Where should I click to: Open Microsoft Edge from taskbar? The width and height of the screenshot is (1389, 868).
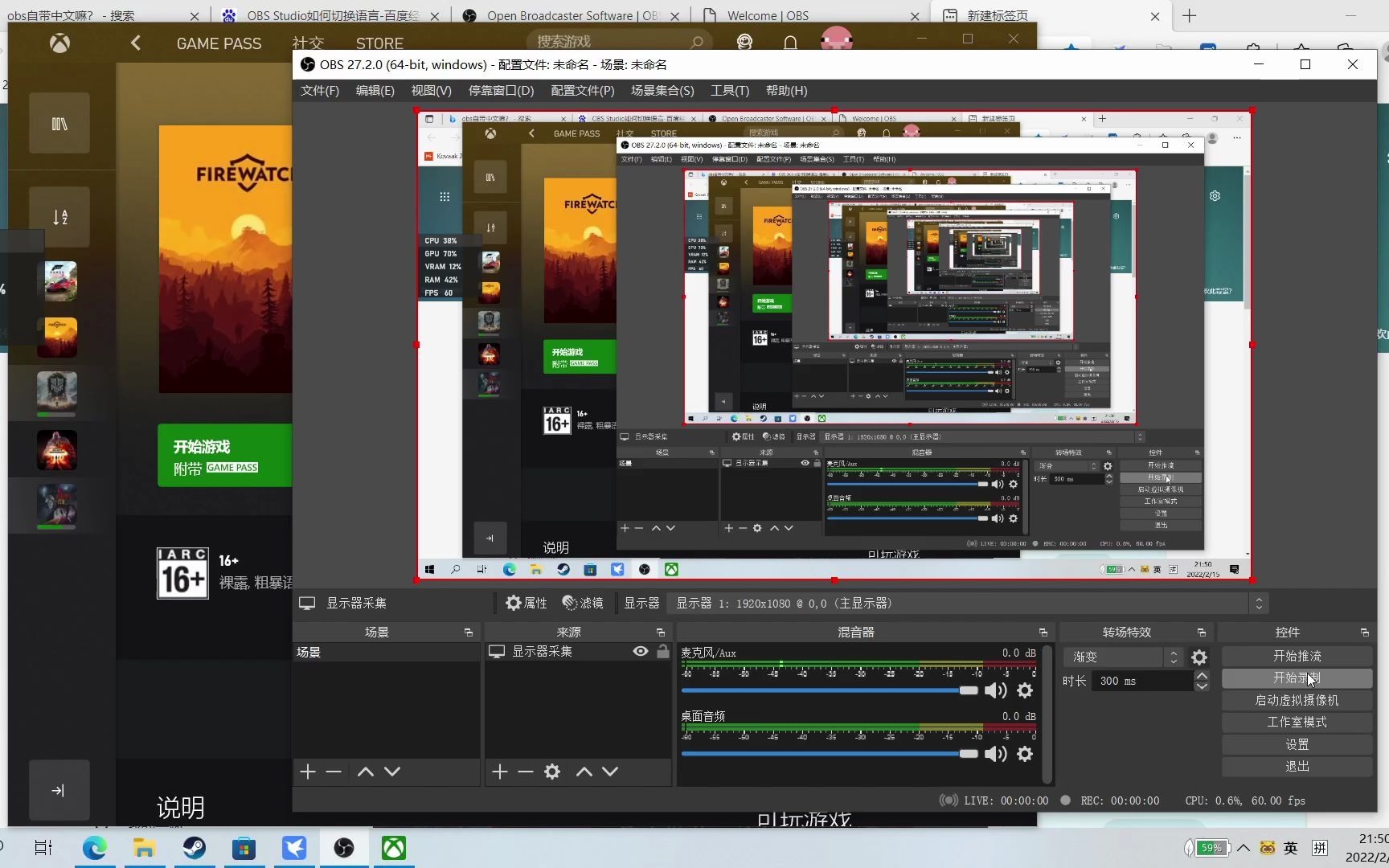click(94, 848)
